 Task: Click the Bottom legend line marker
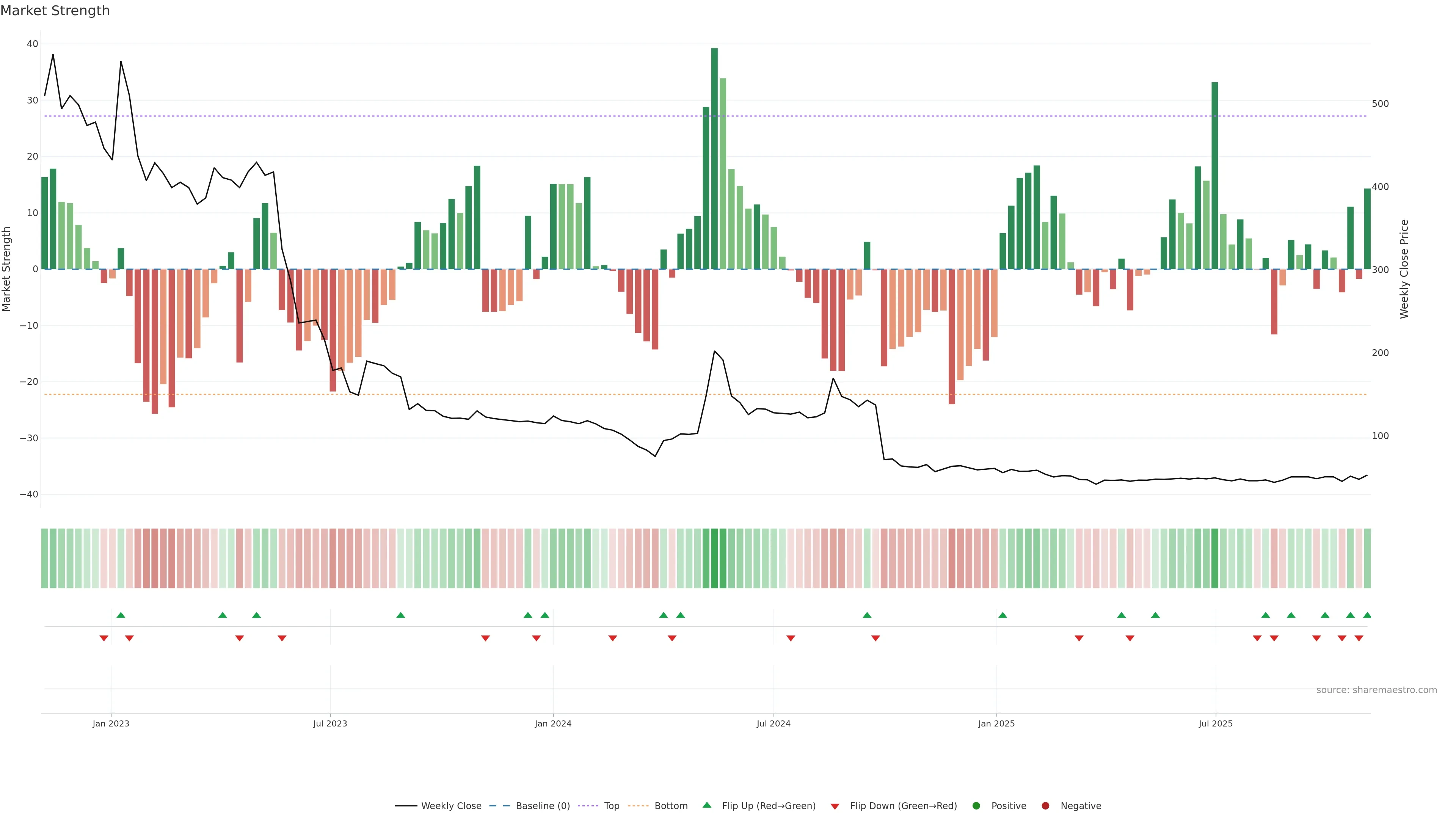(638, 806)
